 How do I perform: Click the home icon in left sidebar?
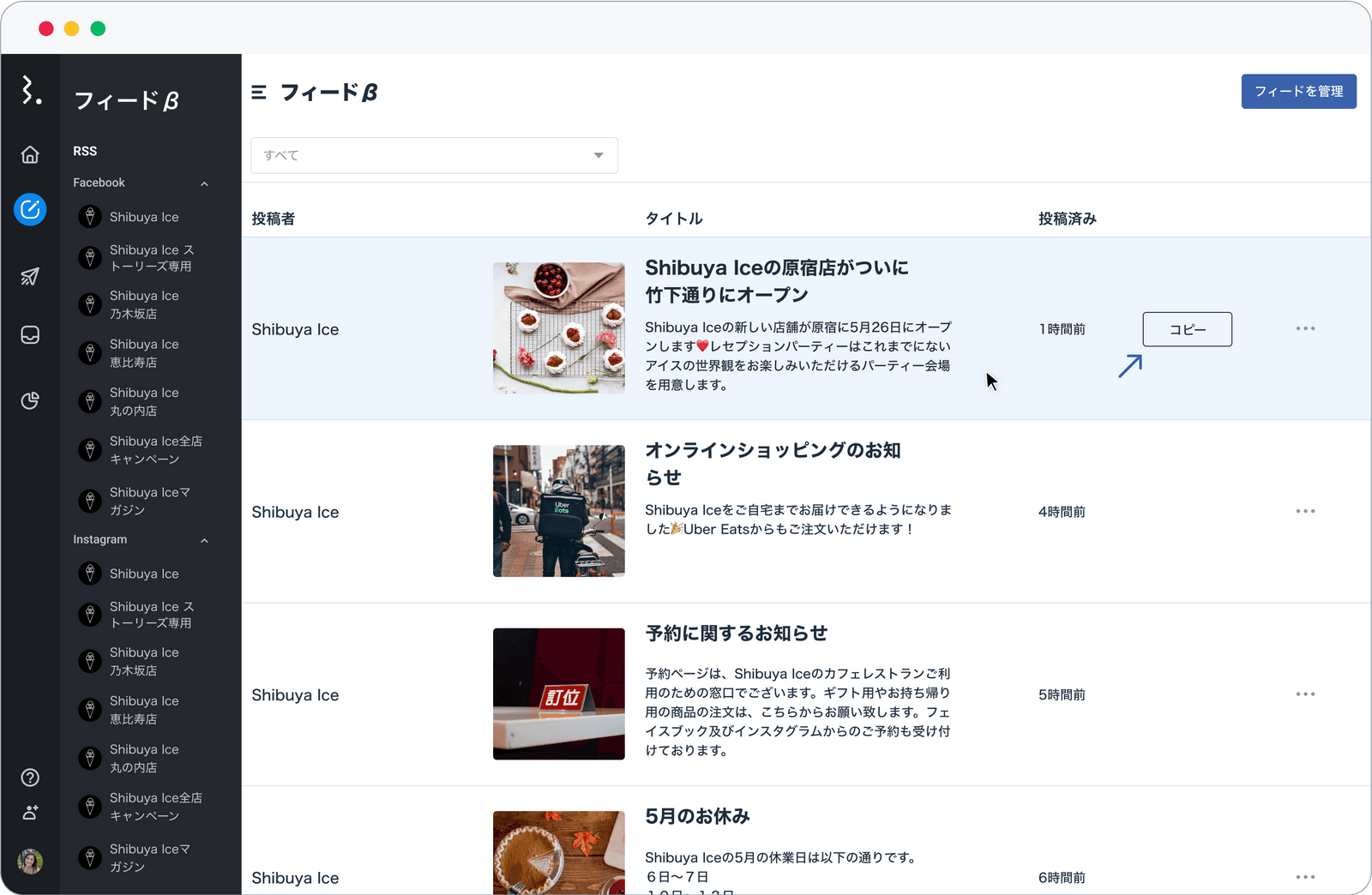point(30,154)
